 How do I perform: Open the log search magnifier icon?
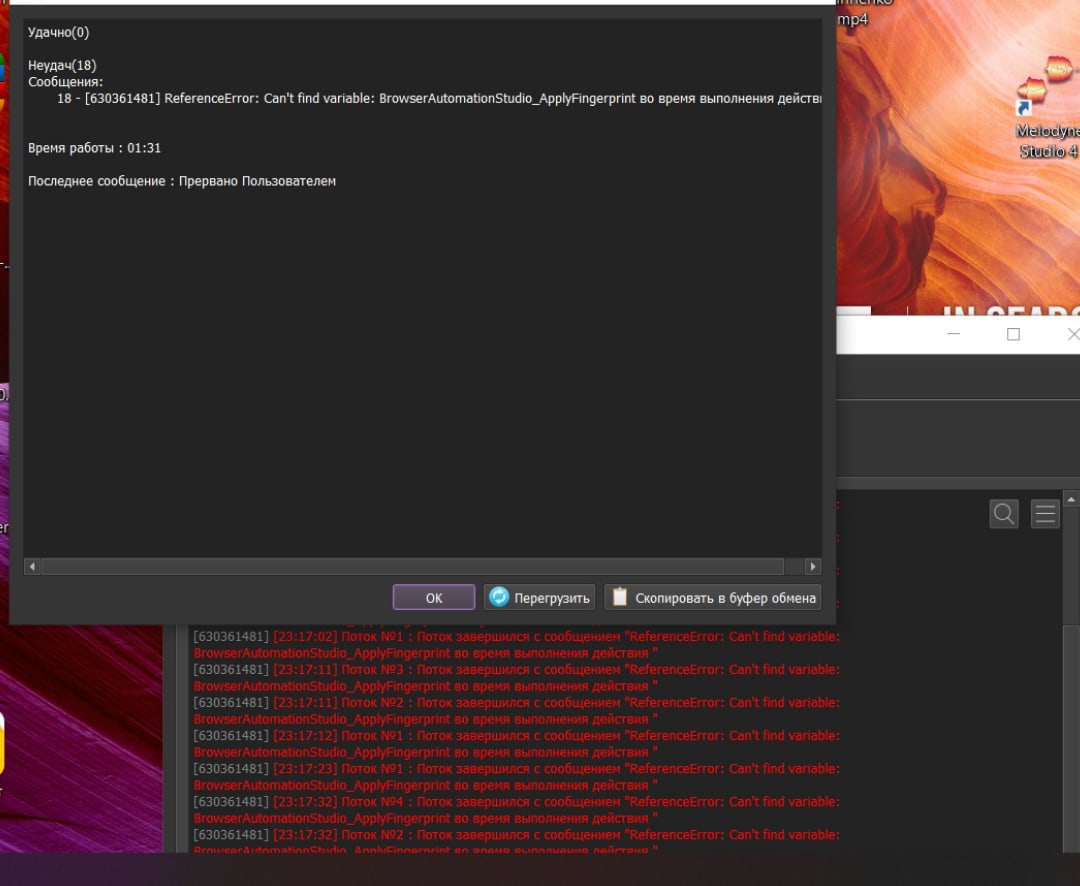[x=1004, y=514]
